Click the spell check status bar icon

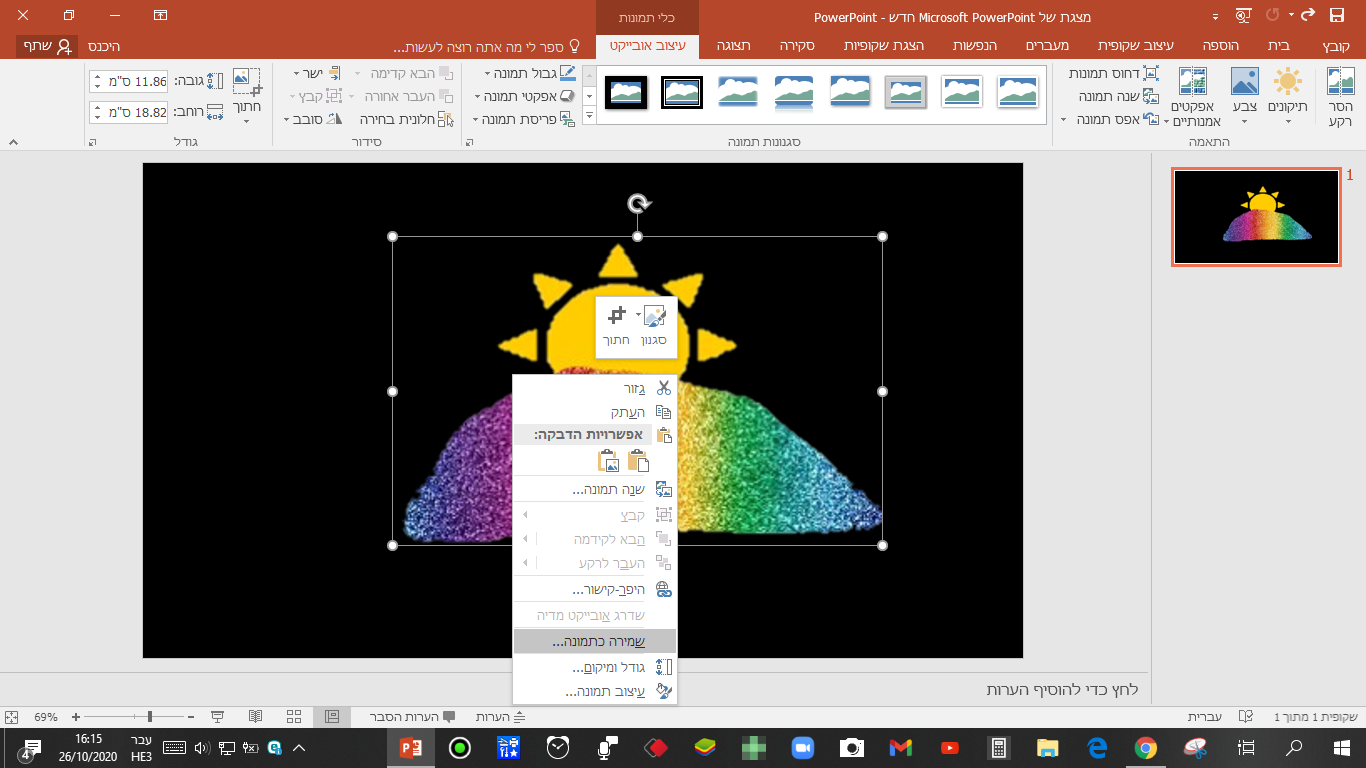[x=1245, y=717]
